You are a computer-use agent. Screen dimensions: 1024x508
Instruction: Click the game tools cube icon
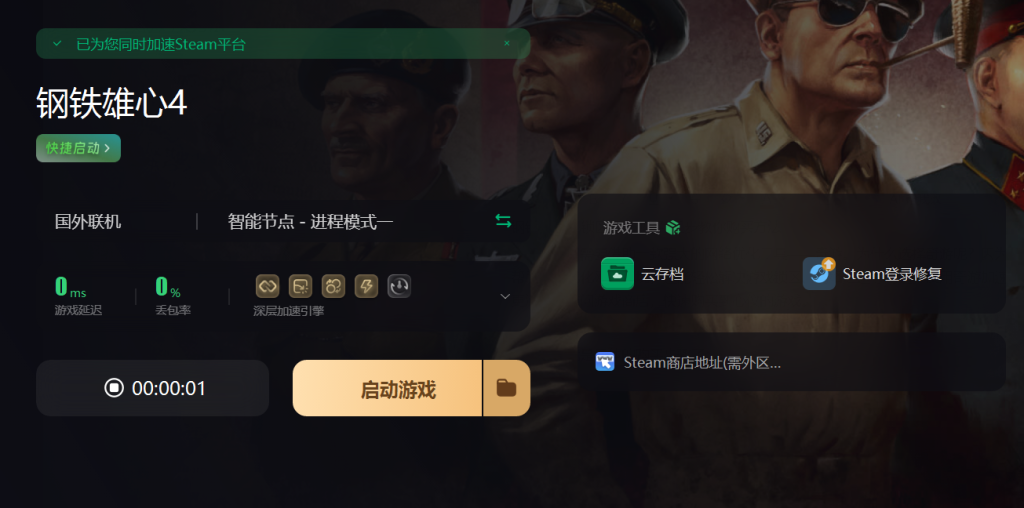(x=673, y=228)
